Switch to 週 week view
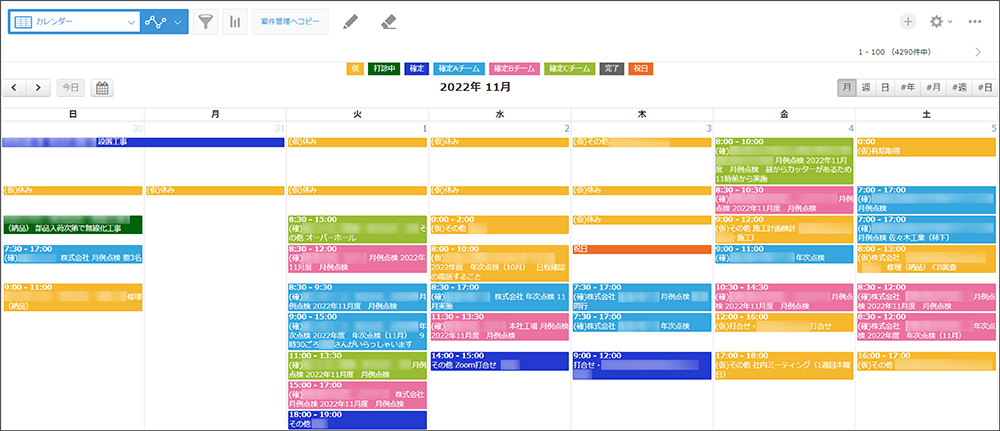Viewport: 1000px width, 431px height. (866, 87)
